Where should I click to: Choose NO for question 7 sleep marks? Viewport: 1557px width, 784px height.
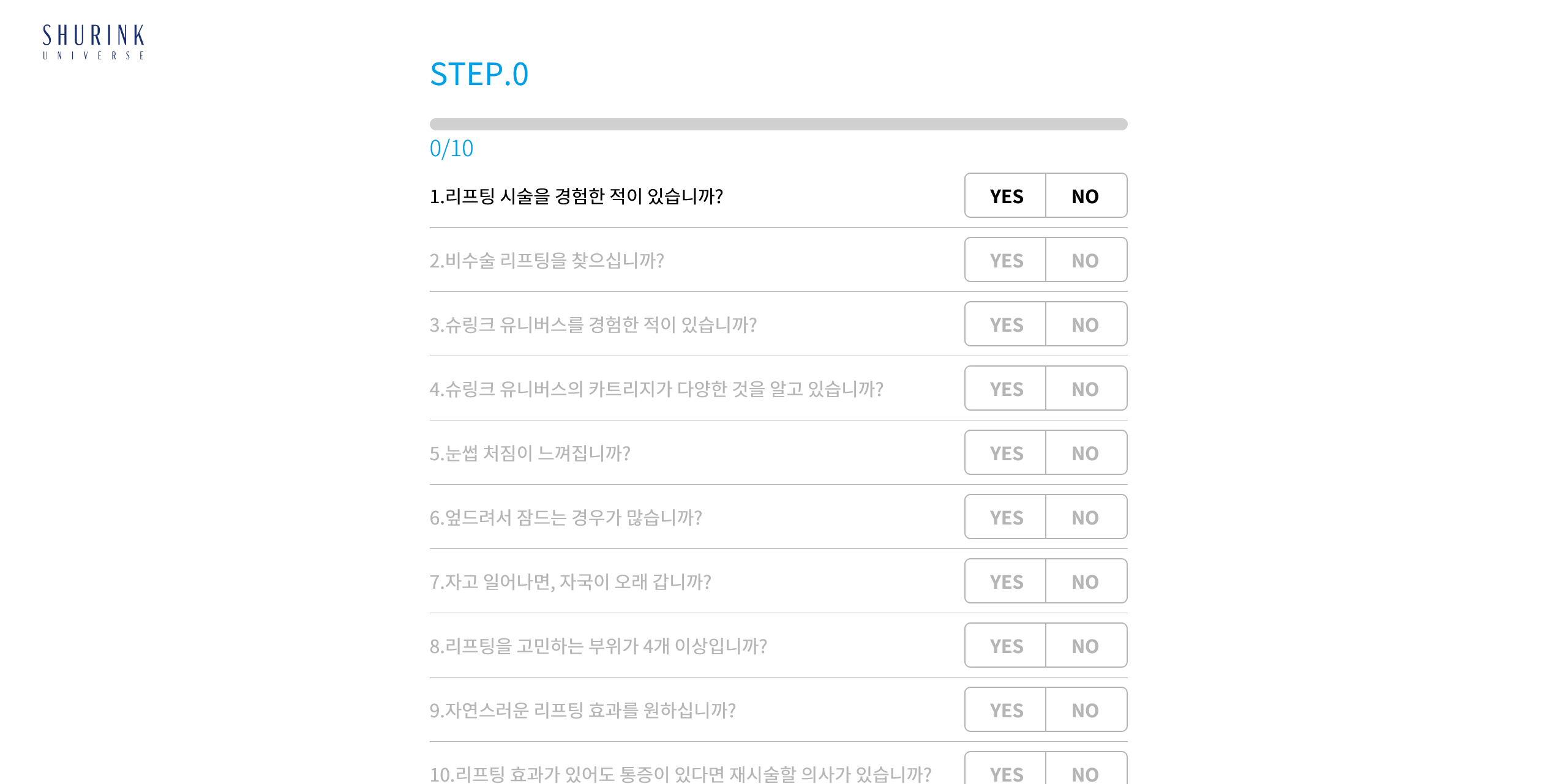pyautogui.click(x=1086, y=581)
